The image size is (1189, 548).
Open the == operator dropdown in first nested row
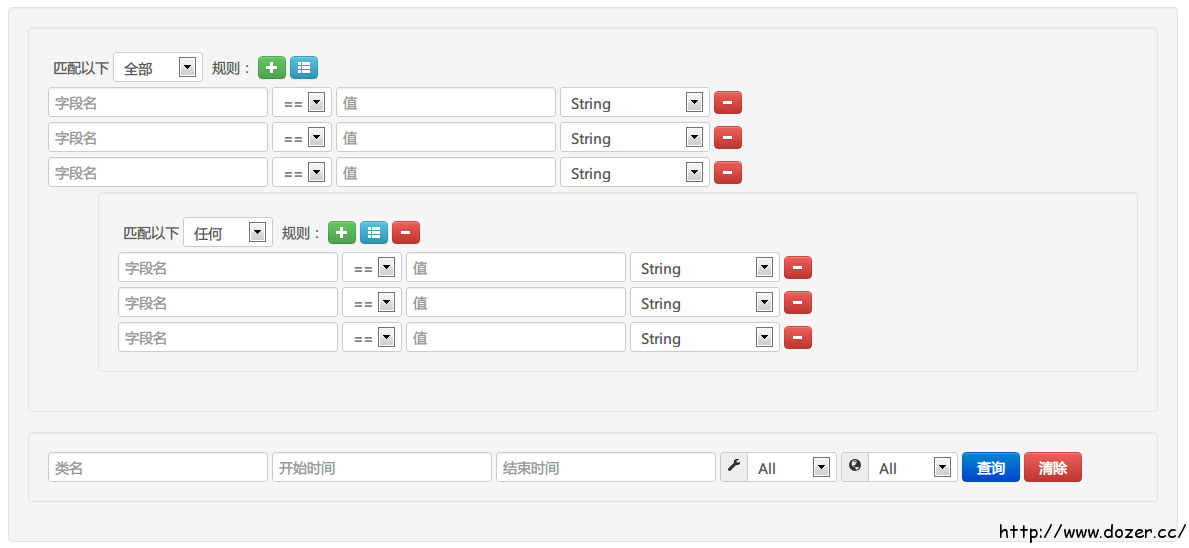[x=372, y=268]
